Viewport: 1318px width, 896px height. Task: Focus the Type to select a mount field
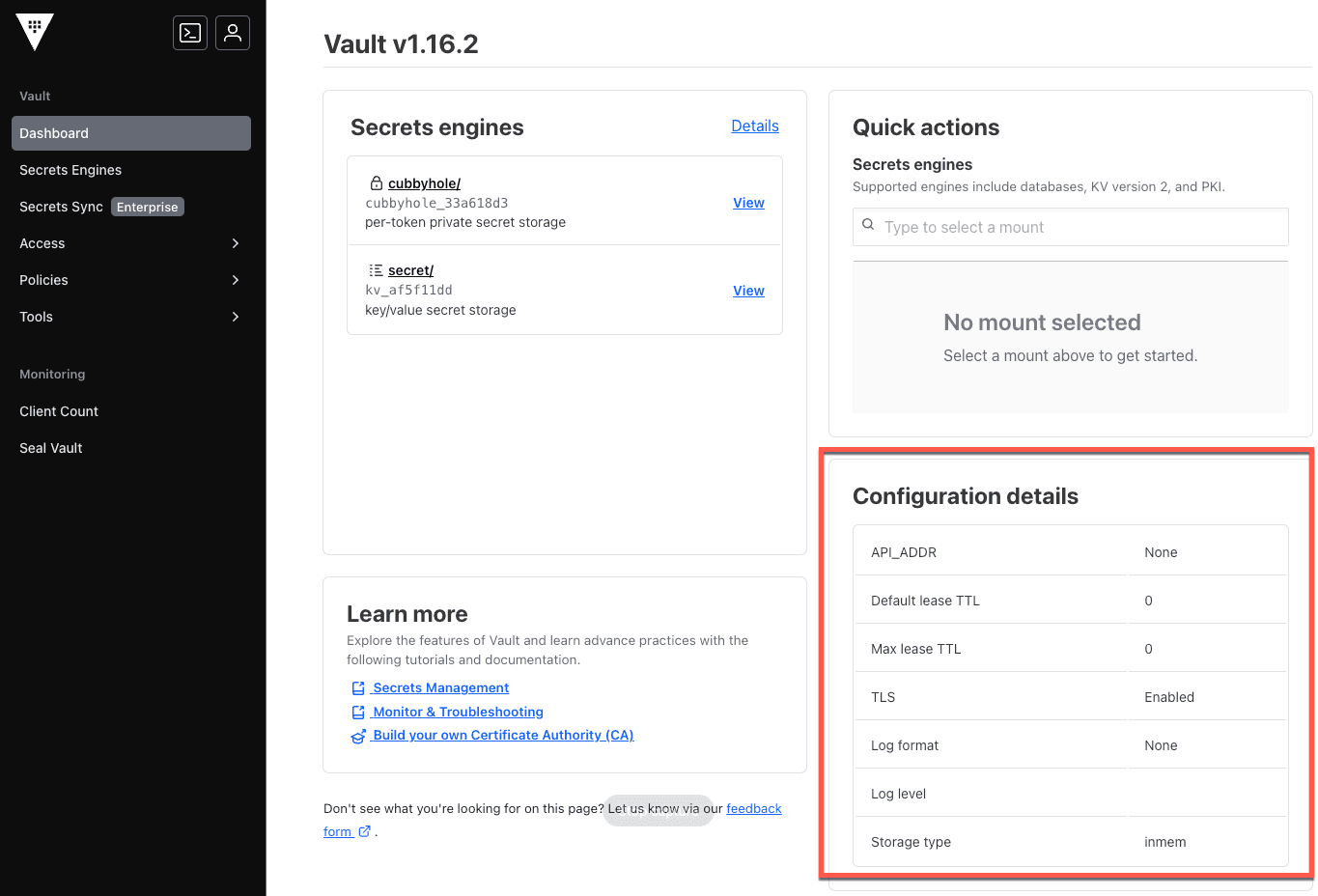coord(1071,227)
